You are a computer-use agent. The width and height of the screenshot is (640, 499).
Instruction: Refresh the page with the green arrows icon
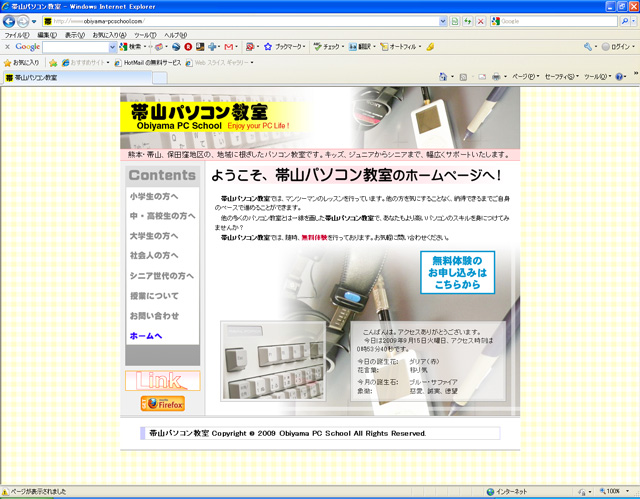468,21
